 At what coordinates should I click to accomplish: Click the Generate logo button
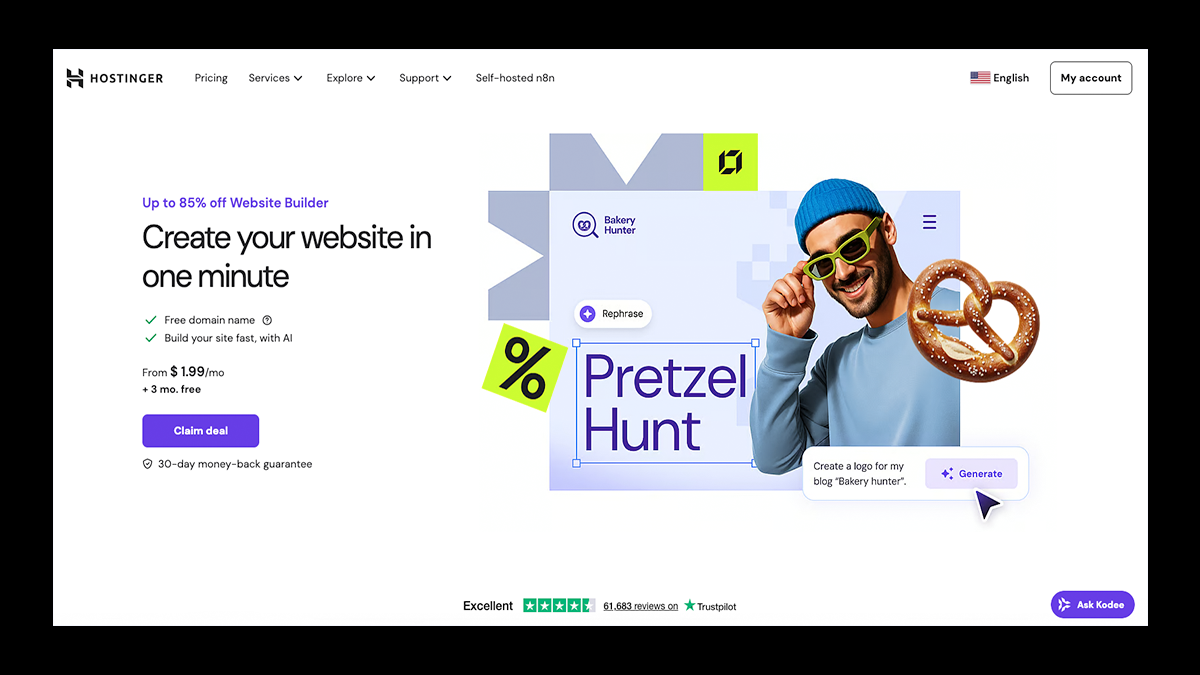coord(971,474)
